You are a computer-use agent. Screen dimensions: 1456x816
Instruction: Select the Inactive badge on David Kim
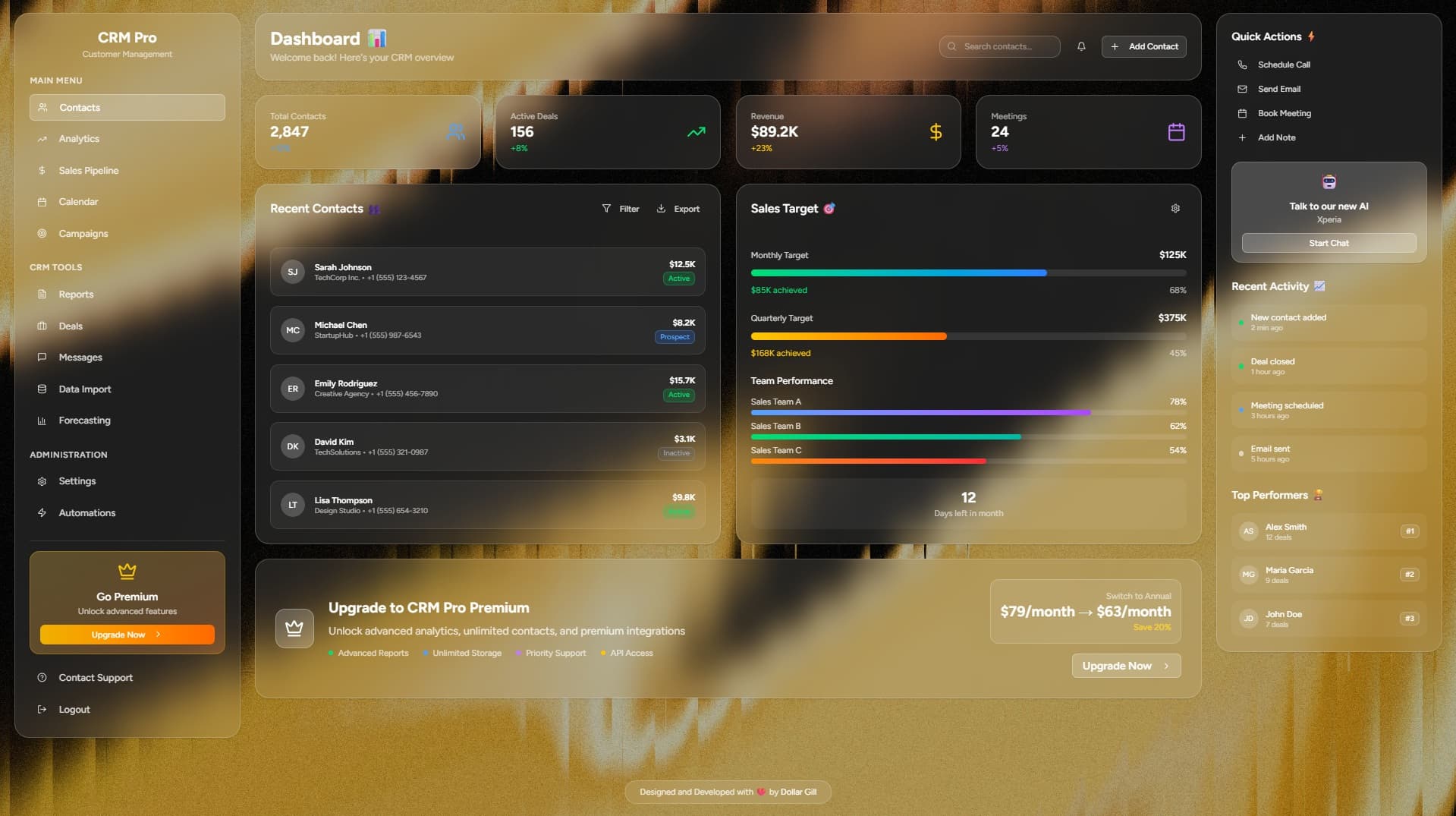[675, 453]
